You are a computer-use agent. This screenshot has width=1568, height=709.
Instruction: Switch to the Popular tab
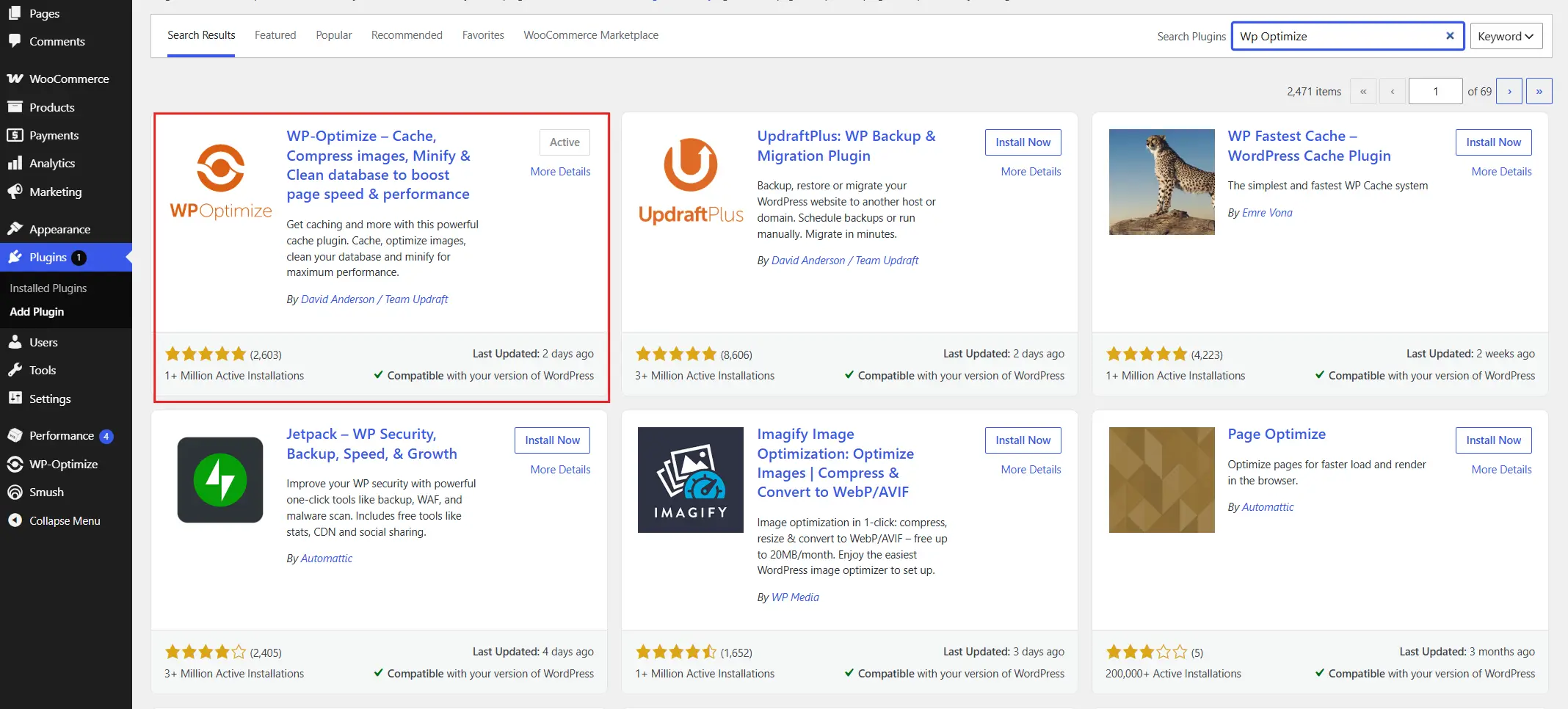334,35
